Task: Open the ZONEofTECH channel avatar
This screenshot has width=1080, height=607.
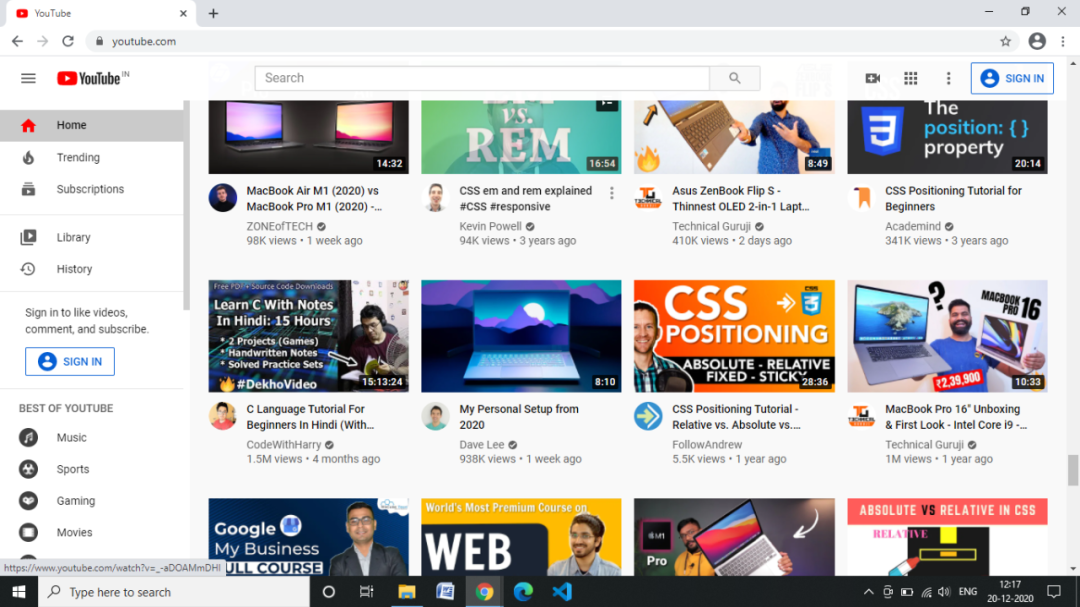Action: tap(222, 198)
